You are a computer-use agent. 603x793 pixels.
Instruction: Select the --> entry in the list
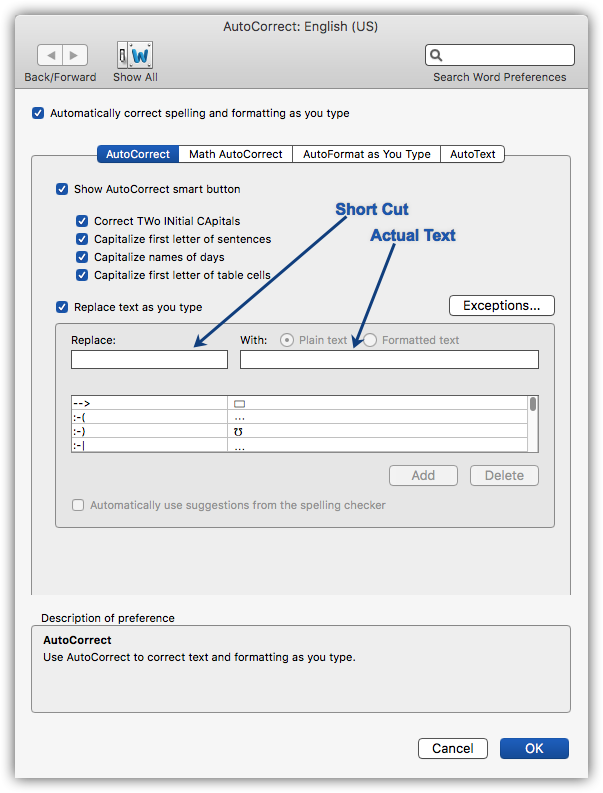click(299, 403)
